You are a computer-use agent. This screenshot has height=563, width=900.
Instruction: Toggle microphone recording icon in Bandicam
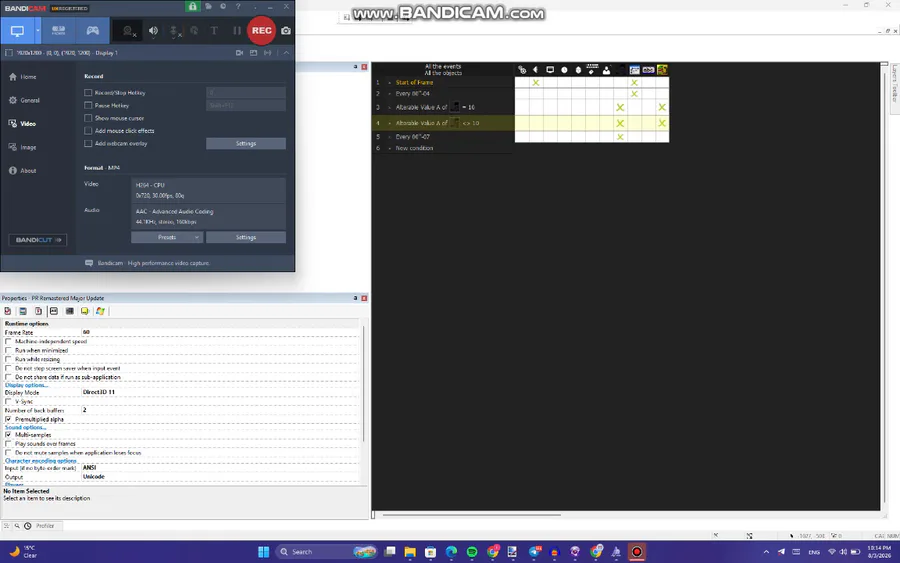[174, 31]
